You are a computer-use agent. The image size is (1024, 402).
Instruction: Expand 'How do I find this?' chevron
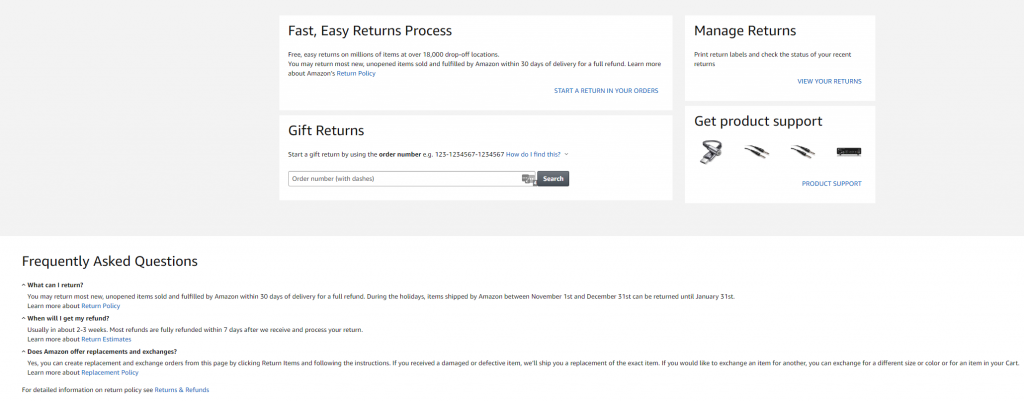click(x=566, y=155)
